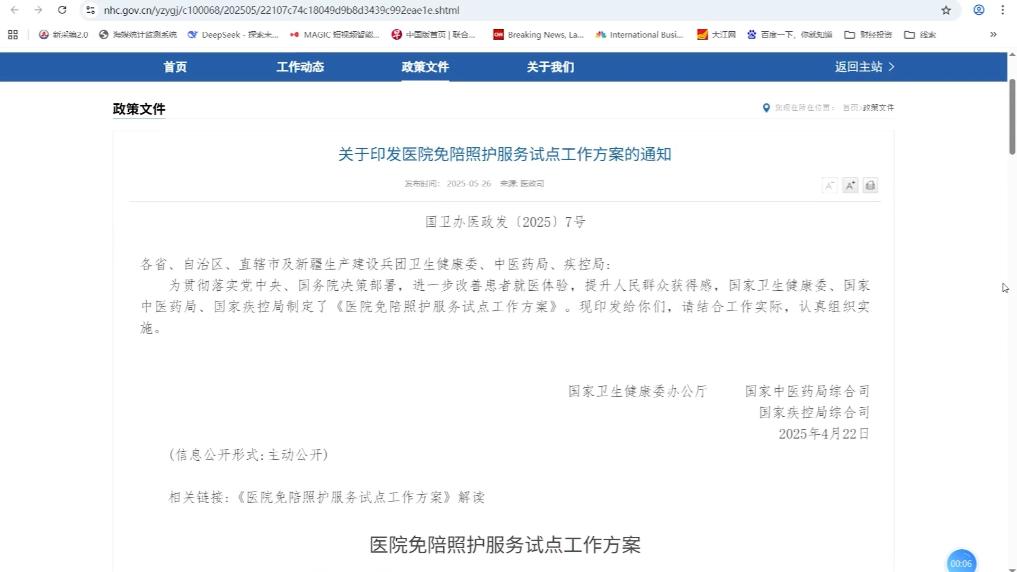Reload the current page
The image size is (1017, 572).
62,10
